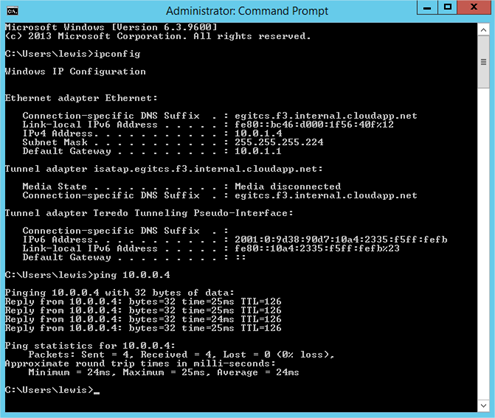Click the vertical scrollbar thumb grip
Viewport: 495px width, 418px height.
click(x=483, y=62)
